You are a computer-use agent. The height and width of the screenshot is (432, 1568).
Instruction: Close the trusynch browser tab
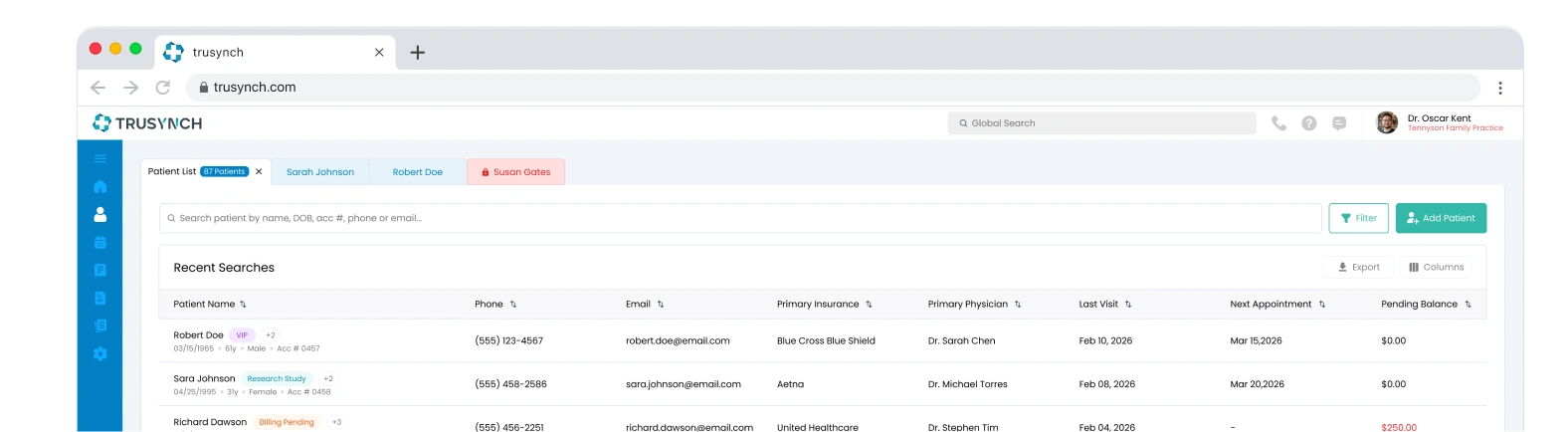click(x=379, y=53)
